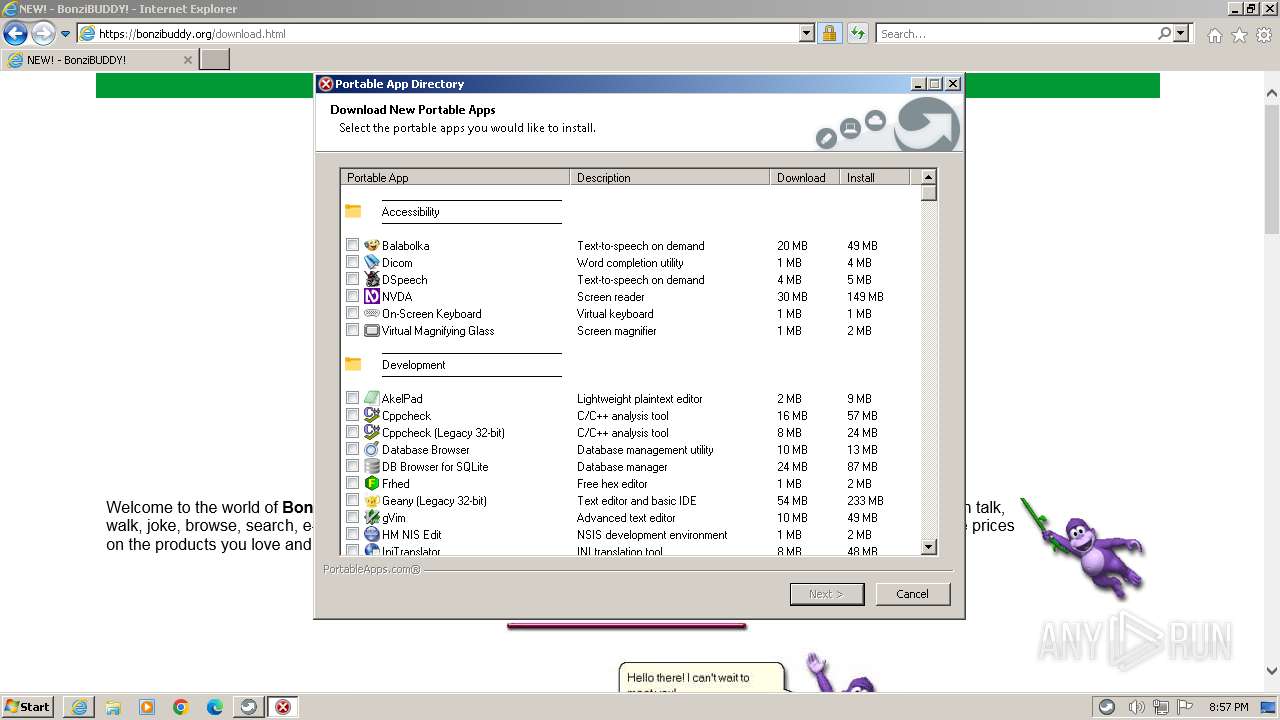Click the On-Screen Keyboard icon
This screenshot has width=1280, height=720.
click(371, 314)
